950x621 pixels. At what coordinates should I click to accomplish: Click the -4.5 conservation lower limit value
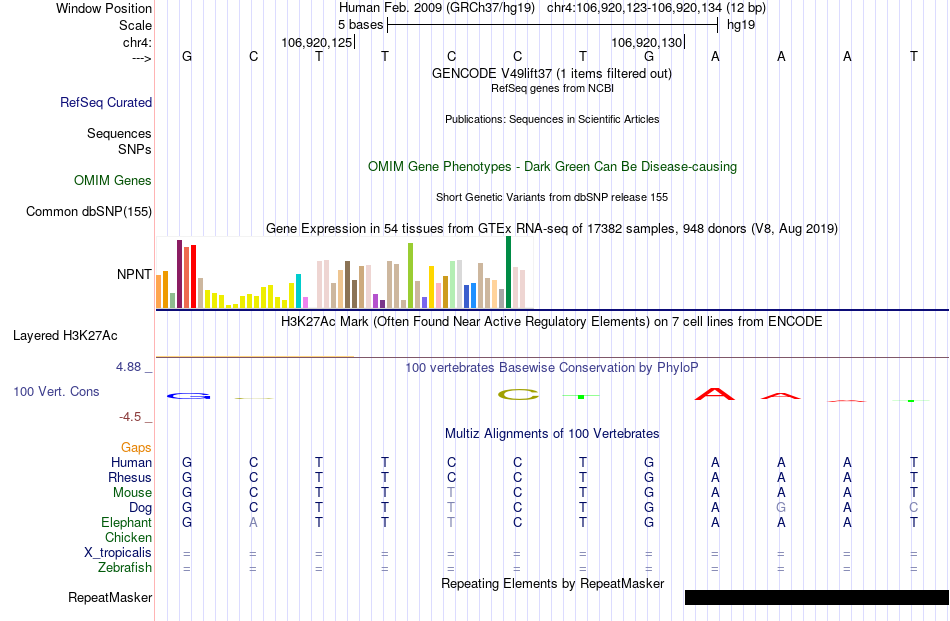tap(130, 417)
